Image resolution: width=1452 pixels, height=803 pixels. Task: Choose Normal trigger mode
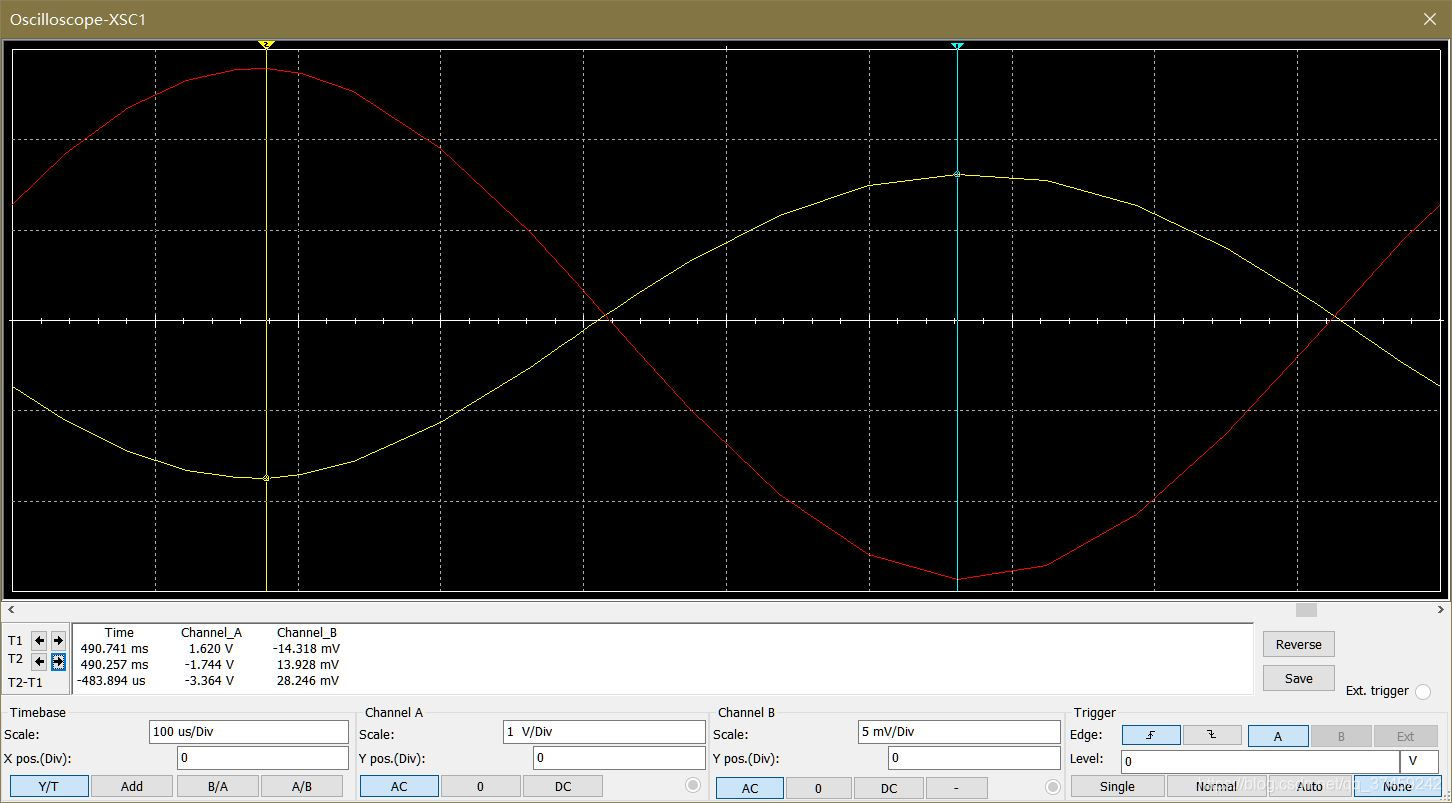point(1215,786)
